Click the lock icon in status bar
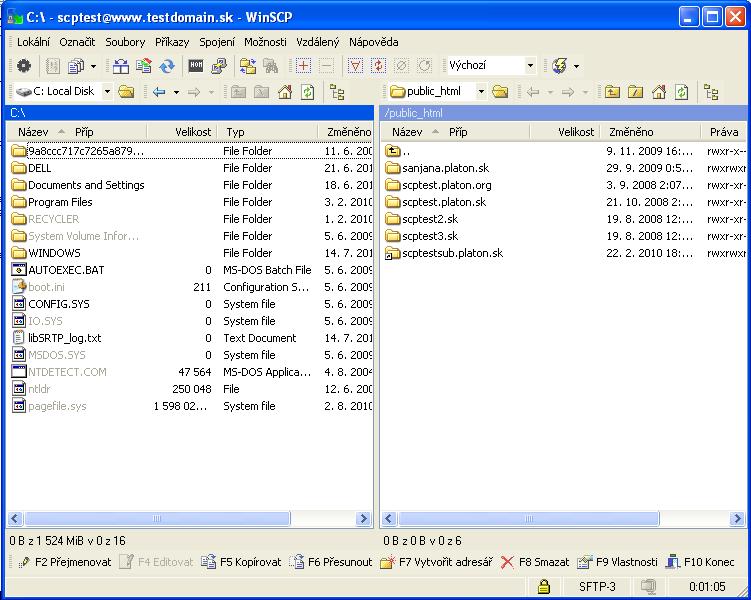 pyautogui.click(x=543, y=586)
